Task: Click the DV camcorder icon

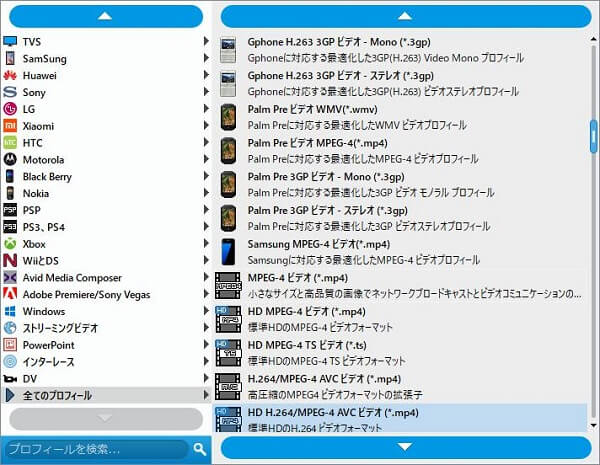Action: [10, 379]
